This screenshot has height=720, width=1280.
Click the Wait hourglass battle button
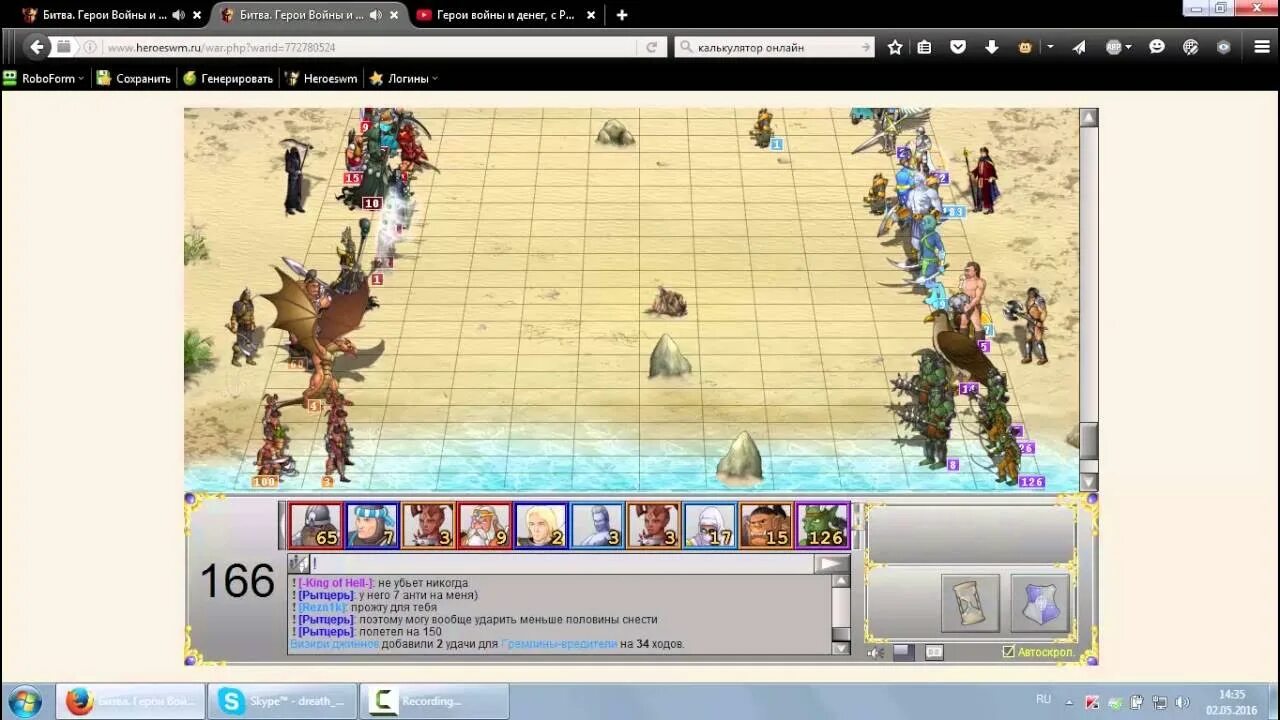pyautogui.click(x=970, y=603)
